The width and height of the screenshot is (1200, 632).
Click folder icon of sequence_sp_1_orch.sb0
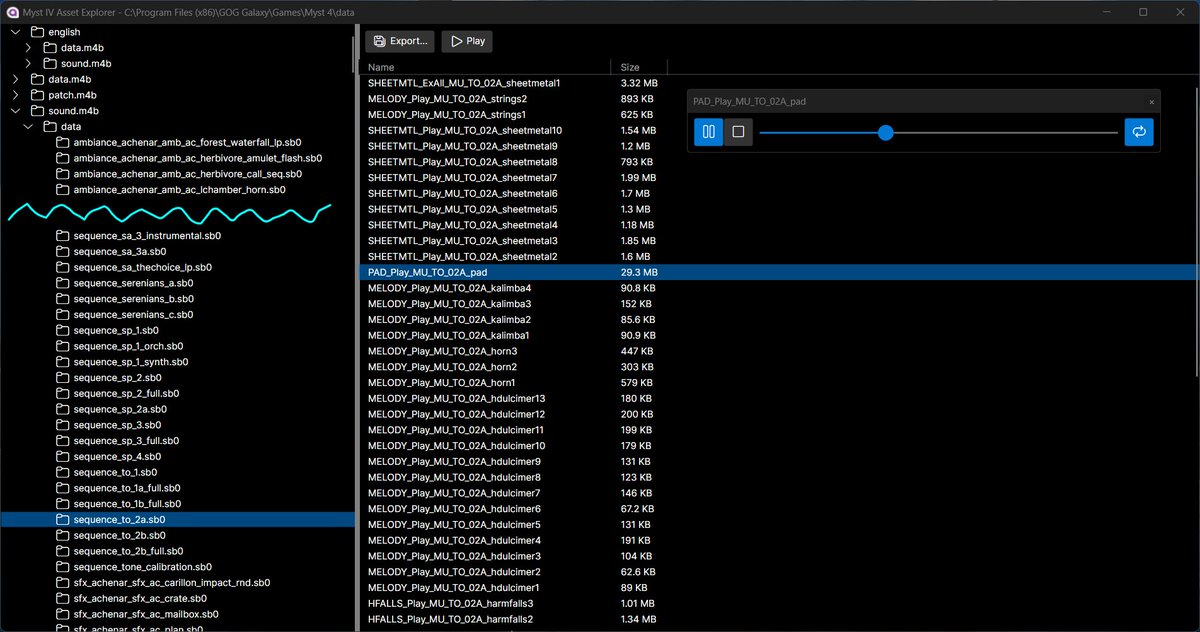tap(63, 346)
